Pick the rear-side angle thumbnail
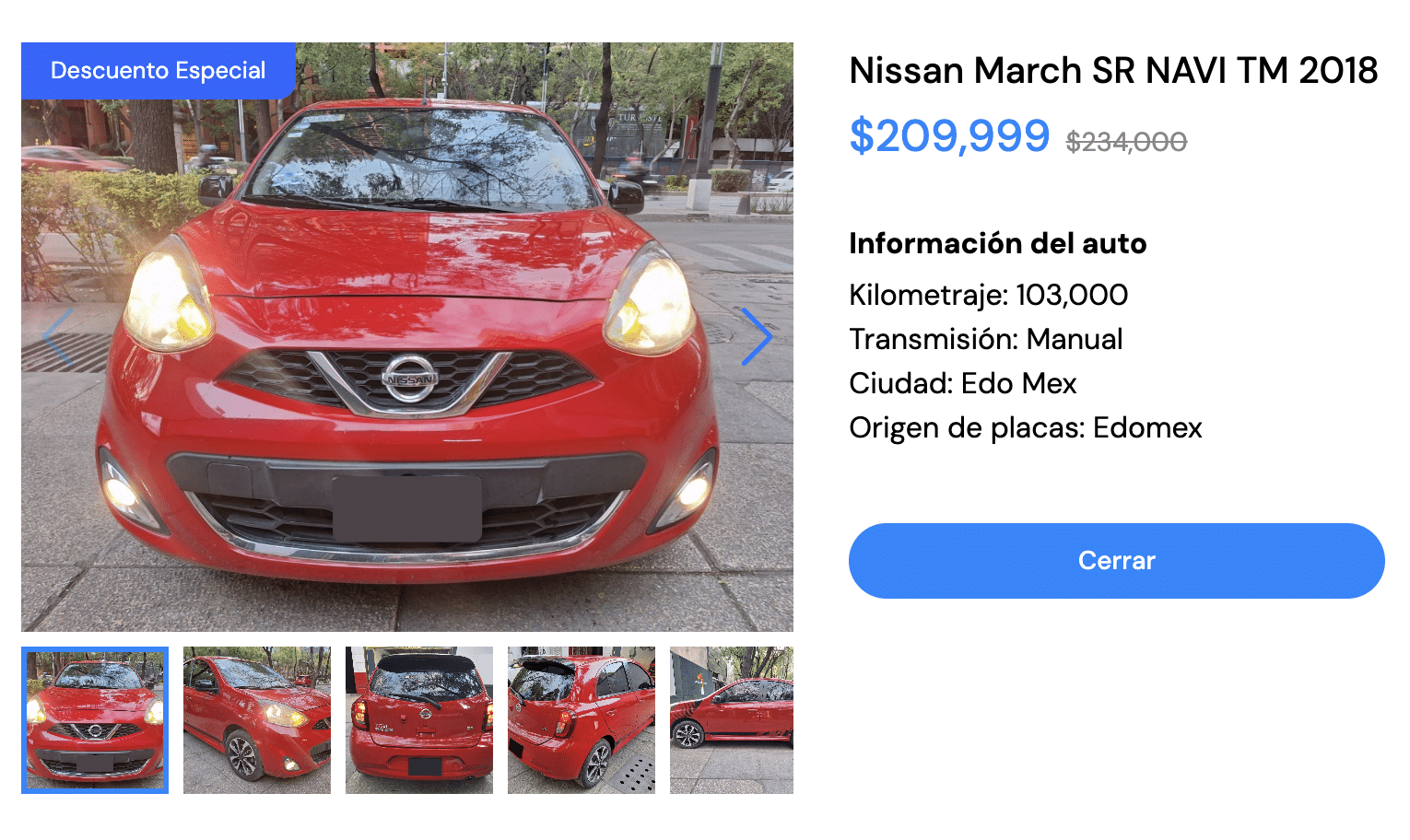The height and width of the screenshot is (840, 1410). coord(582,720)
